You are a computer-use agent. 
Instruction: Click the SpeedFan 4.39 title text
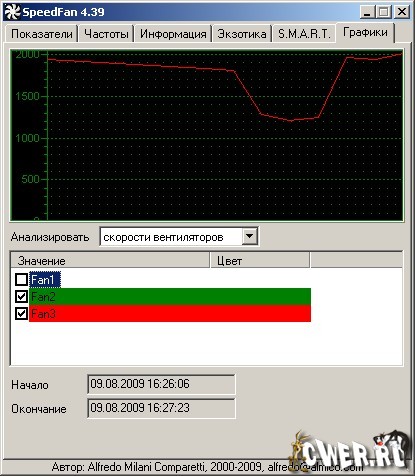tap(63, 12)
